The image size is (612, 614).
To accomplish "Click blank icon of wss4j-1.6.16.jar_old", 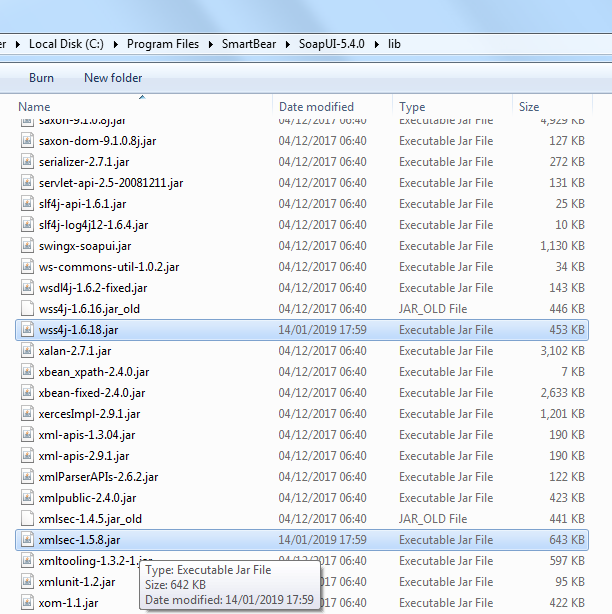I will click(27, 308).
